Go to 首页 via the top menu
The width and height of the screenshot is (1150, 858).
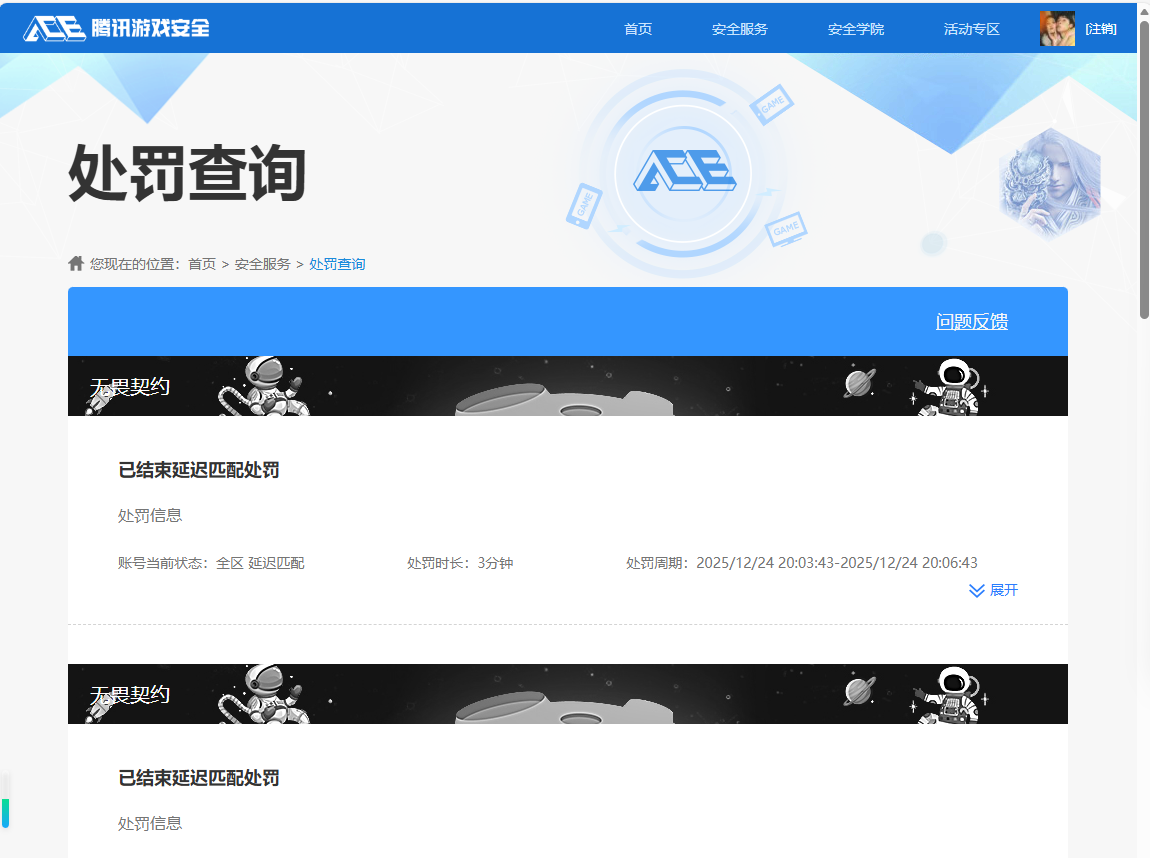pyautogui.click(x=638, y=29)
